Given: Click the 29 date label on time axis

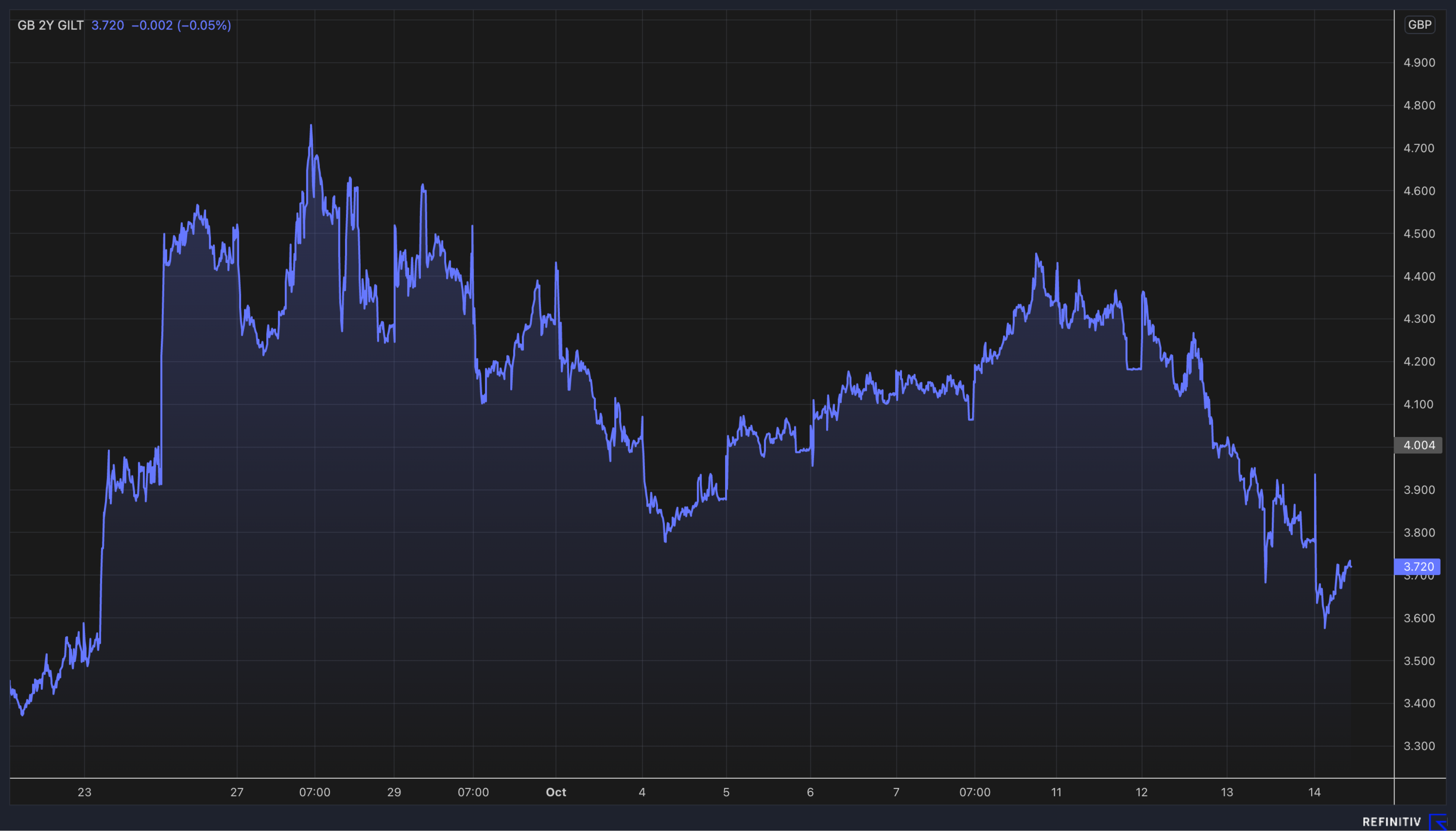Looking at the screenshot, I should coord(394,792).
